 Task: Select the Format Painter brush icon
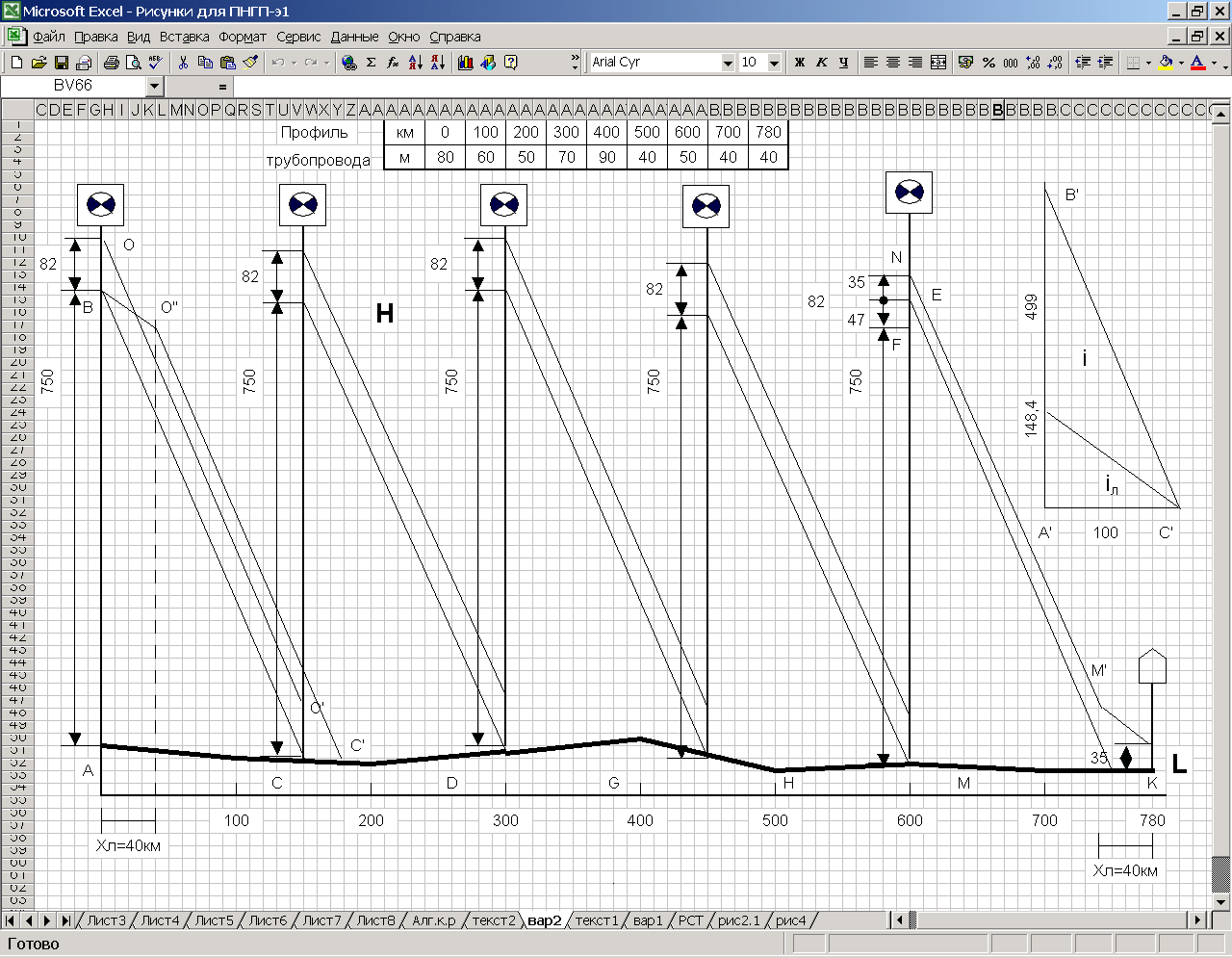(x=250, y=63)
